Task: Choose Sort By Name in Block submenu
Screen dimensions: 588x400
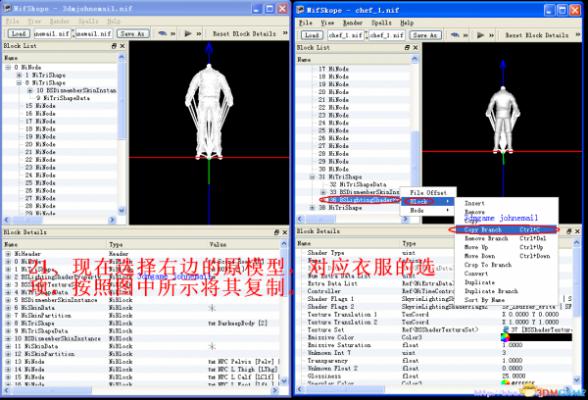Action: [505, 300]
